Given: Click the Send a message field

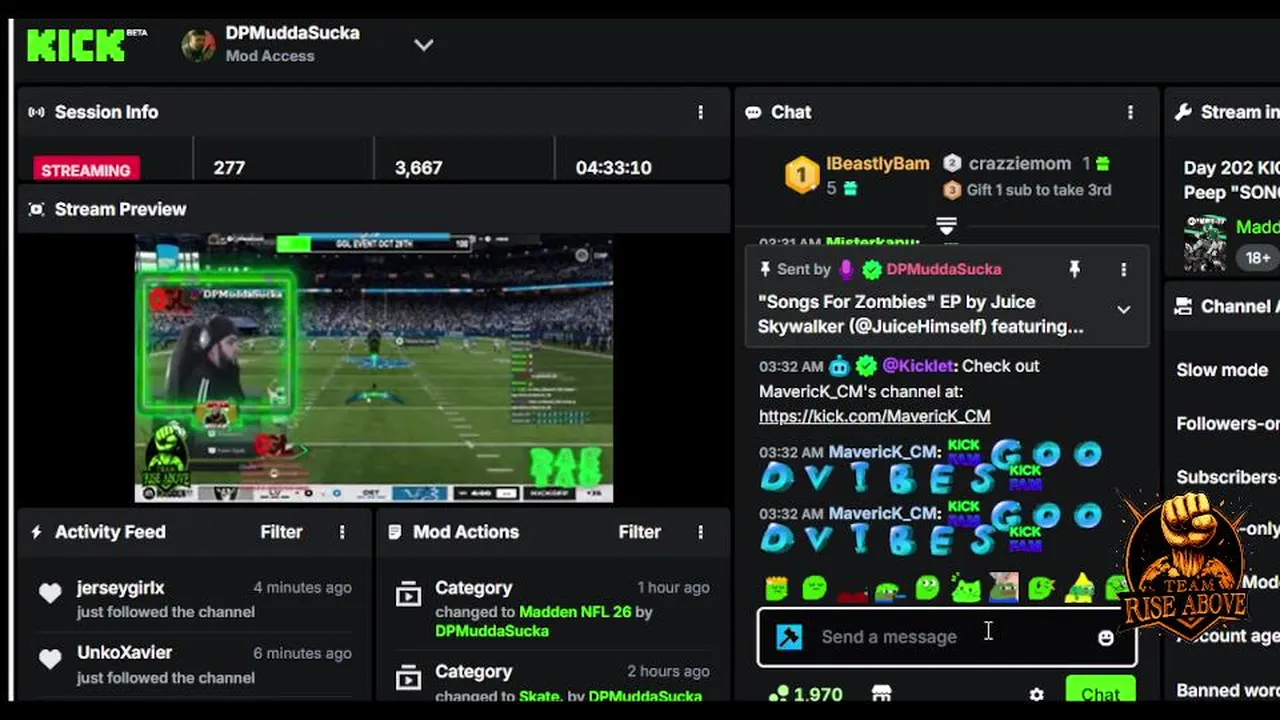Looking at the screenshot, I should click(946, 637).
